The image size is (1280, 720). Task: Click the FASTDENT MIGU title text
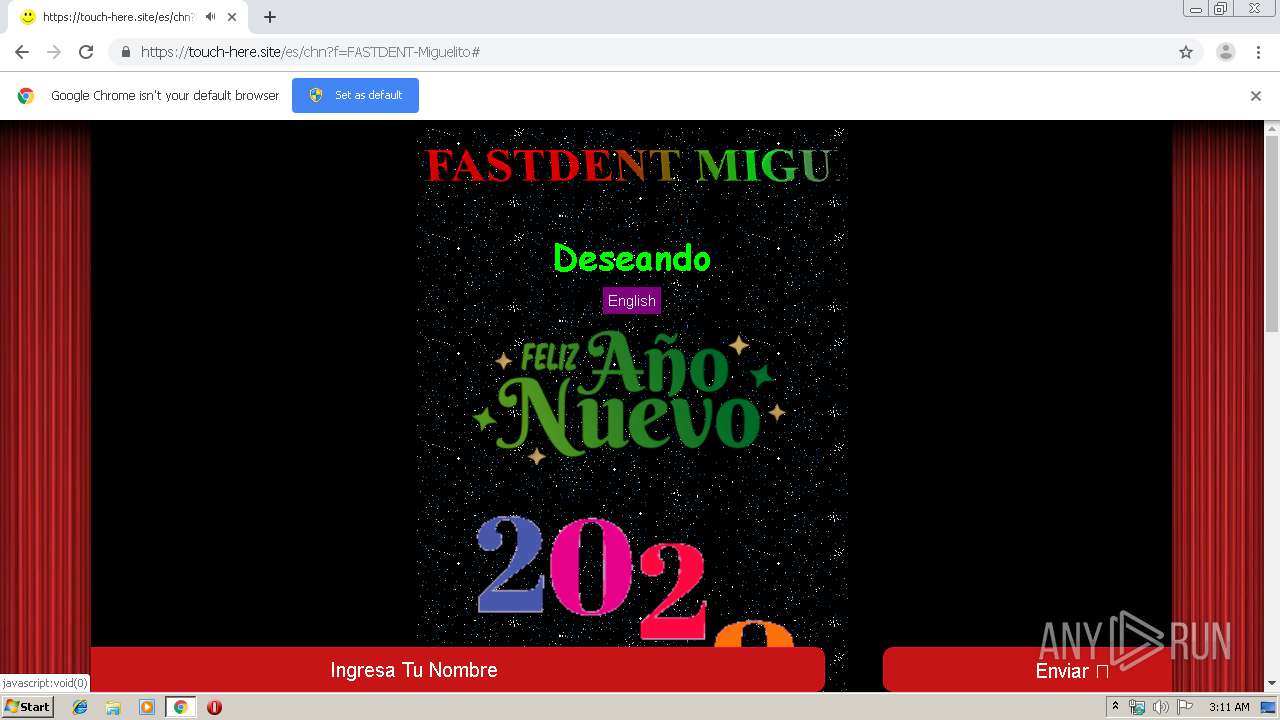coord(628,165)
